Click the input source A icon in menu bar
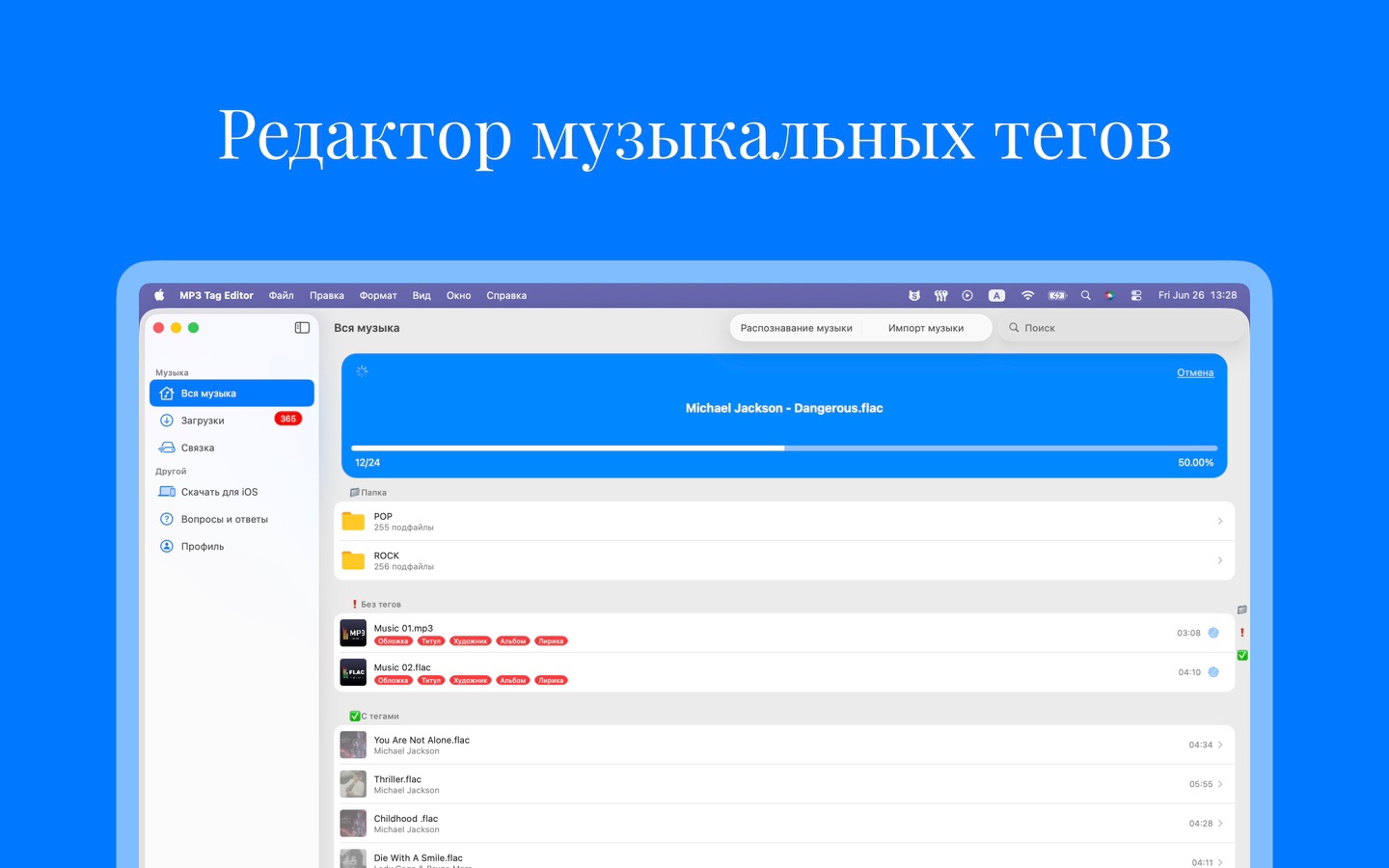This screenshot has height=868, width=1389. coord(997,296)
